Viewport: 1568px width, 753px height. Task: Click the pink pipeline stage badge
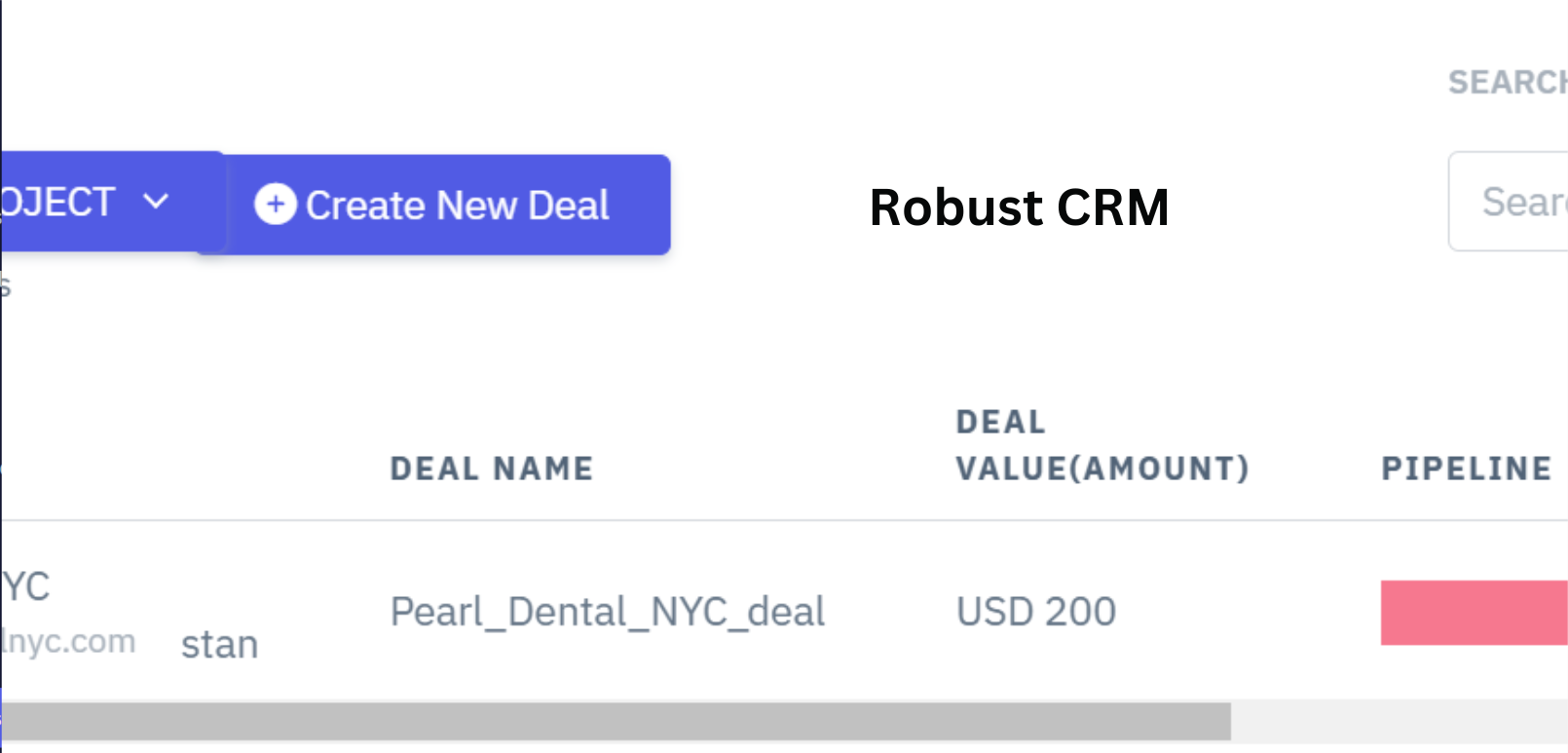(1473, 613)
